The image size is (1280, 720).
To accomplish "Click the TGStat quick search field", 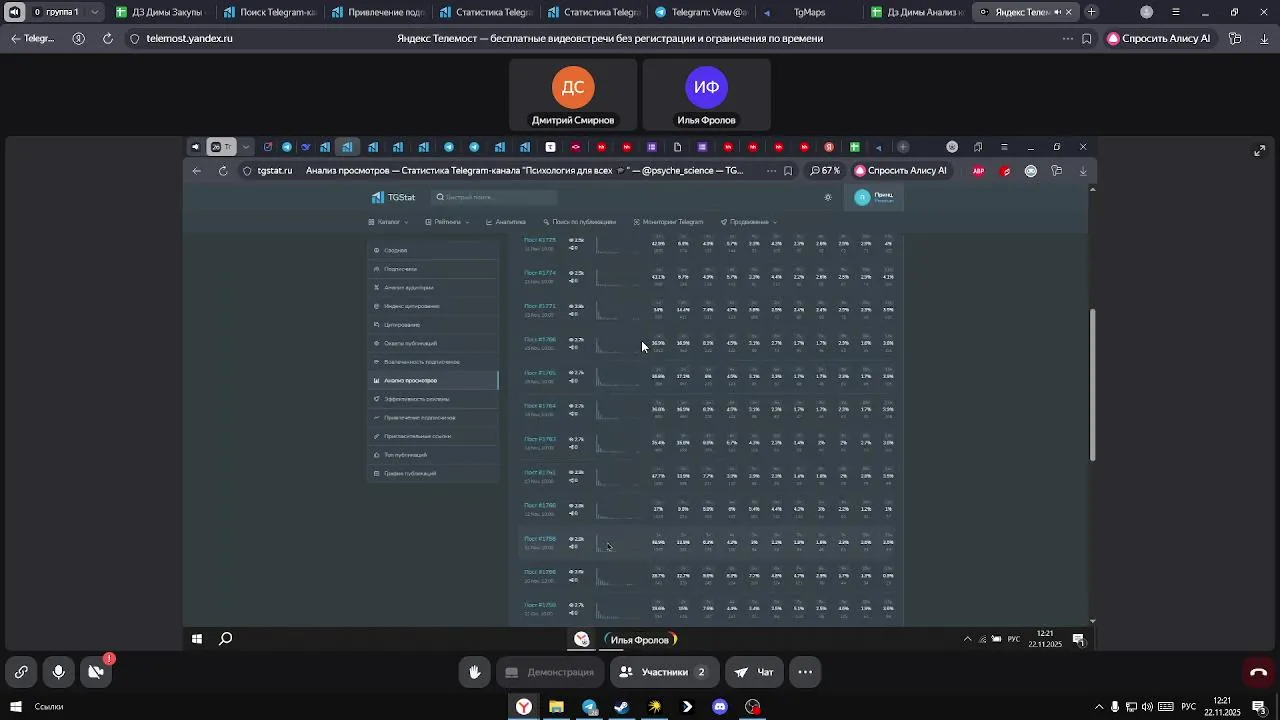I will [494, 197].
